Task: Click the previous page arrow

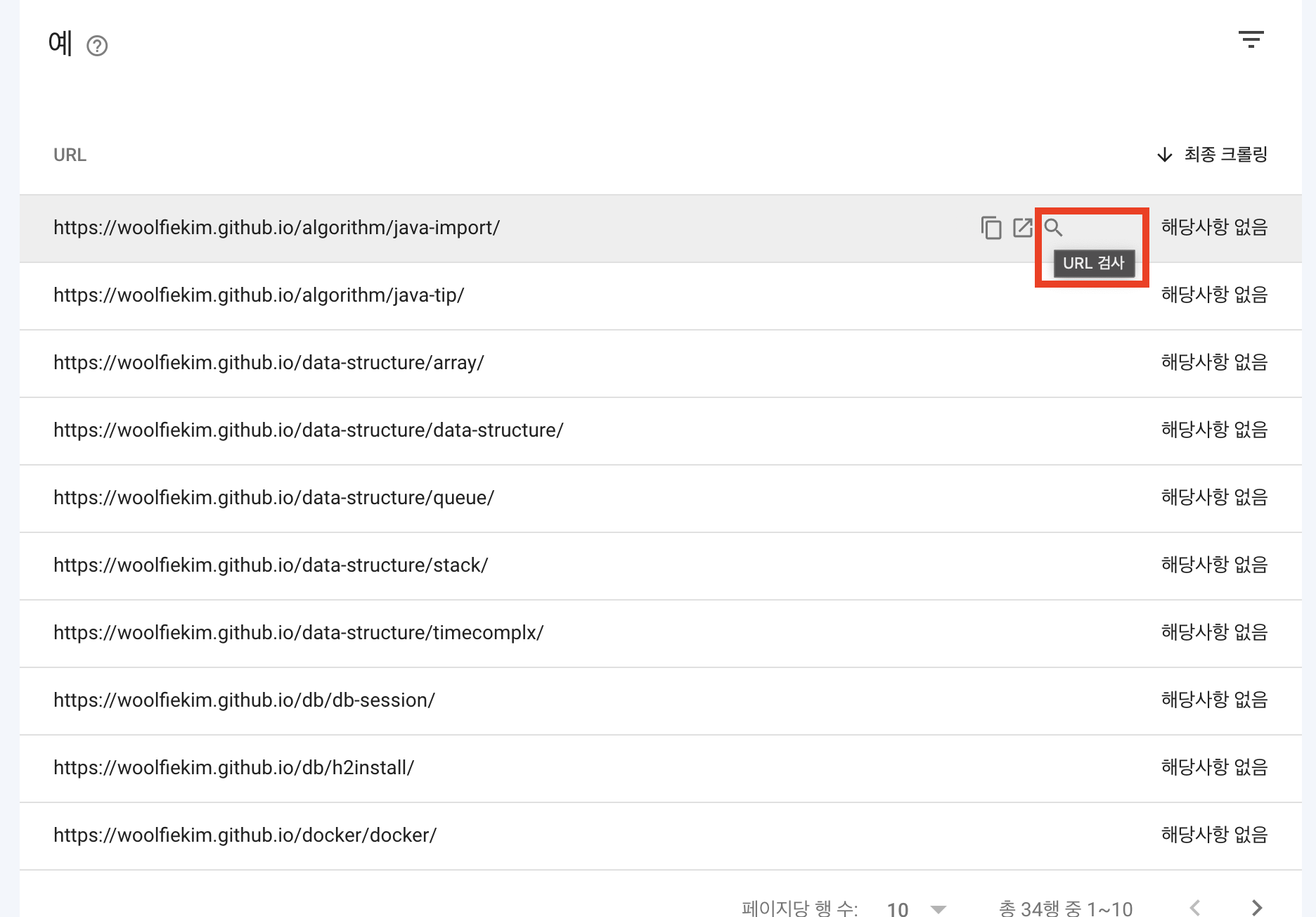Action: (1195, 907)
